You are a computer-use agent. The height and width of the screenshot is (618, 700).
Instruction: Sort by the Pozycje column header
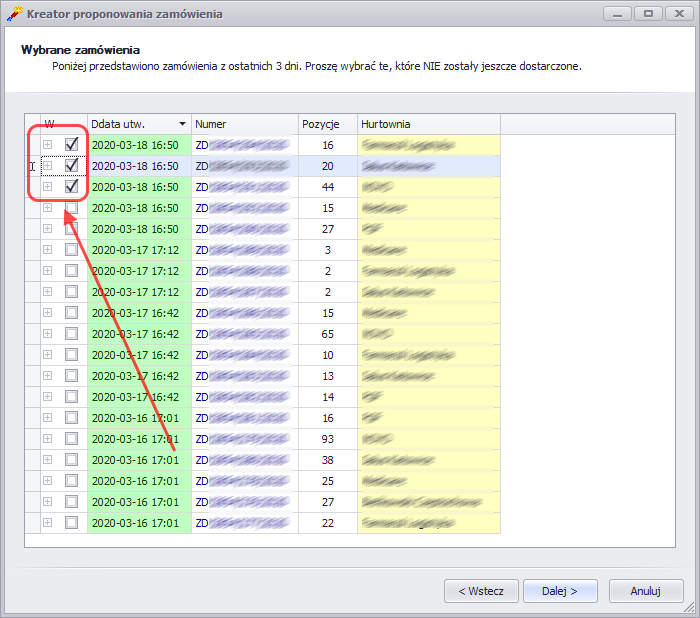(327, 124)
